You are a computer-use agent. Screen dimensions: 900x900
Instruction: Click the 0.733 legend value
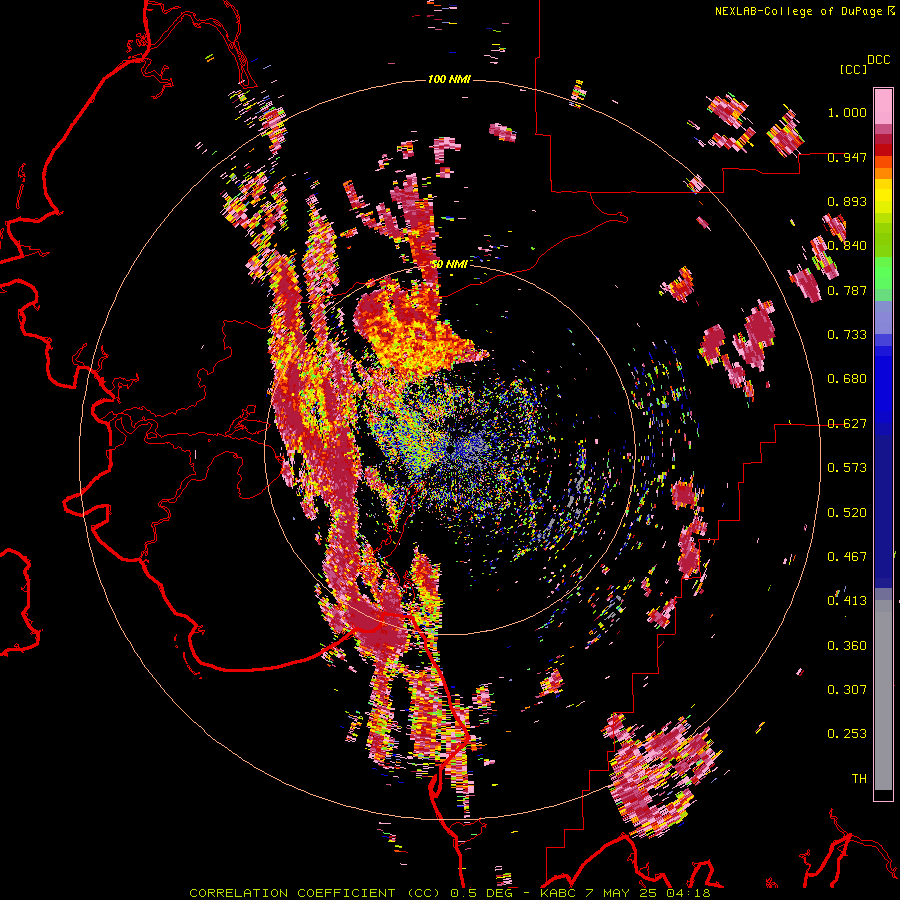(847, 335)
